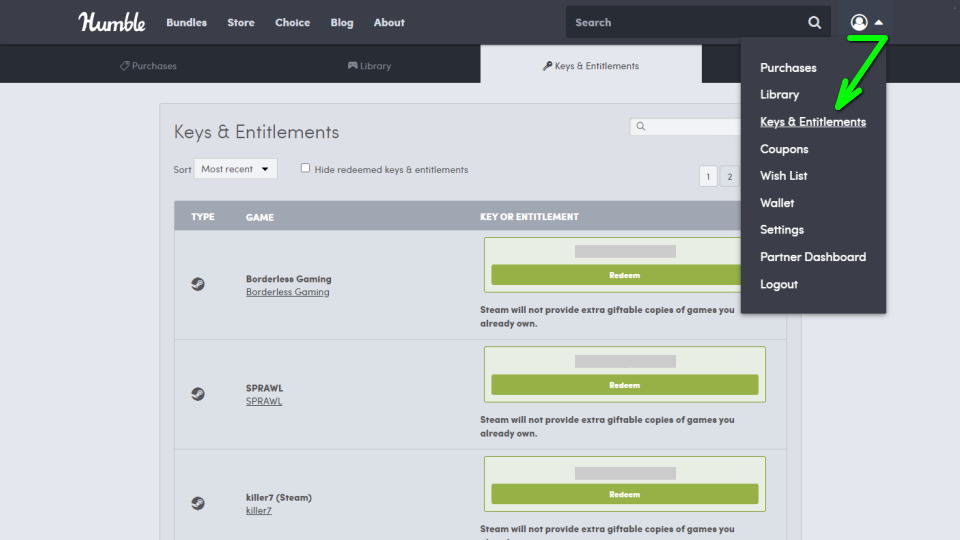Image resolution: width=960 pixels, height=540 pixels.
Task: Click the GAME column header
Action: click(x=260, y=217)
